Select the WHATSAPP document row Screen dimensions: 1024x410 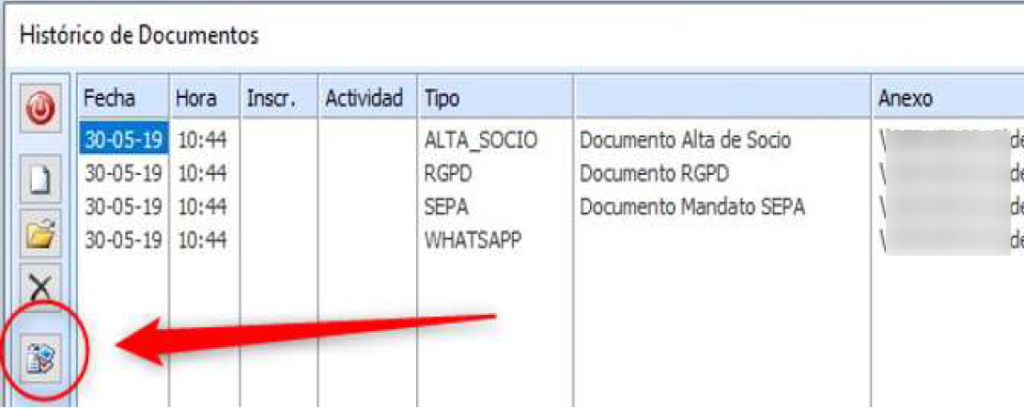coord(475,240)
